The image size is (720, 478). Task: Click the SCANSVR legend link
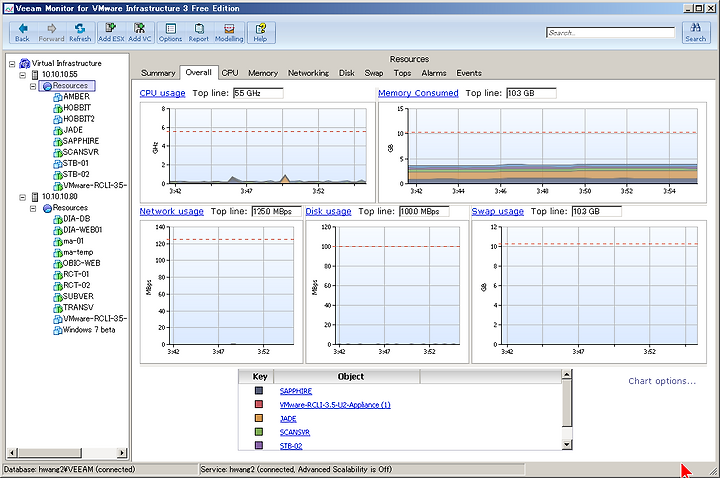coord(295,432)
